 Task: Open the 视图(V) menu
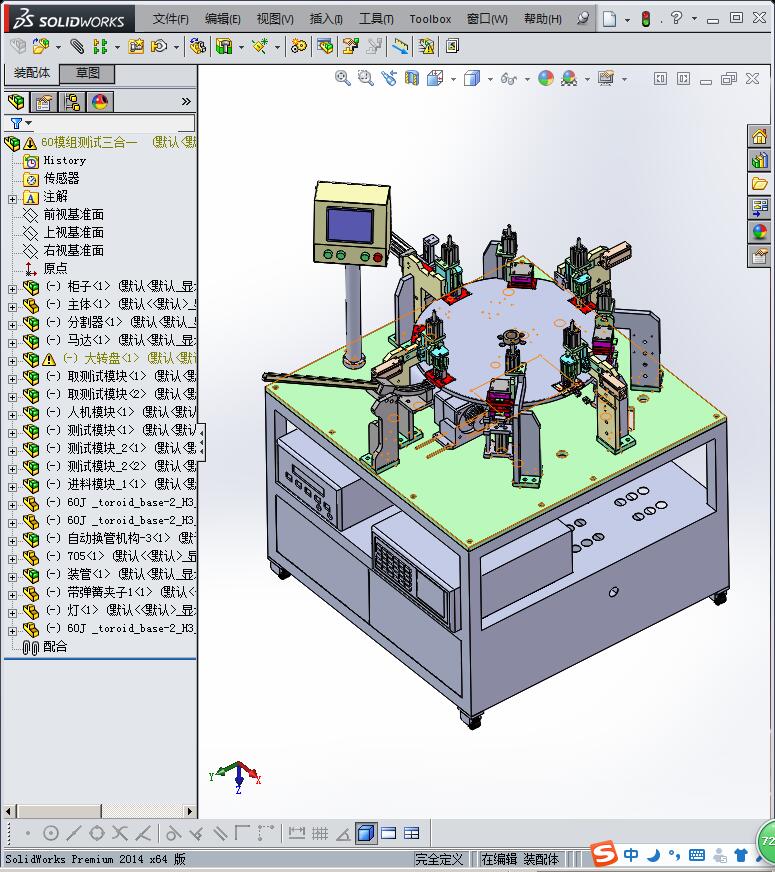(x=275, y=19)
